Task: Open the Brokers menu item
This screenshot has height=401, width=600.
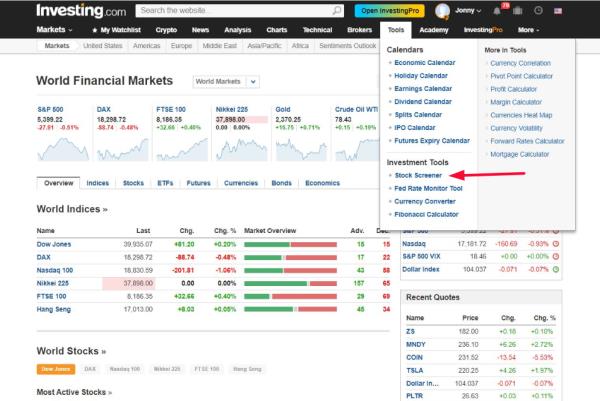Action: pos(359,30)
